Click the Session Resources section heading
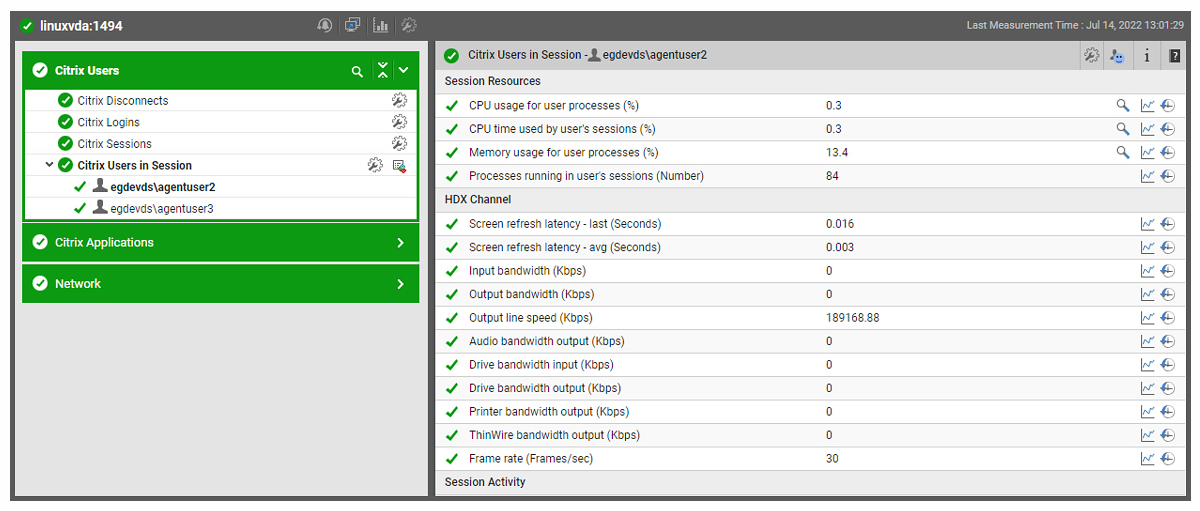The width and height of the screenshot is (1200, 511). 493,81
